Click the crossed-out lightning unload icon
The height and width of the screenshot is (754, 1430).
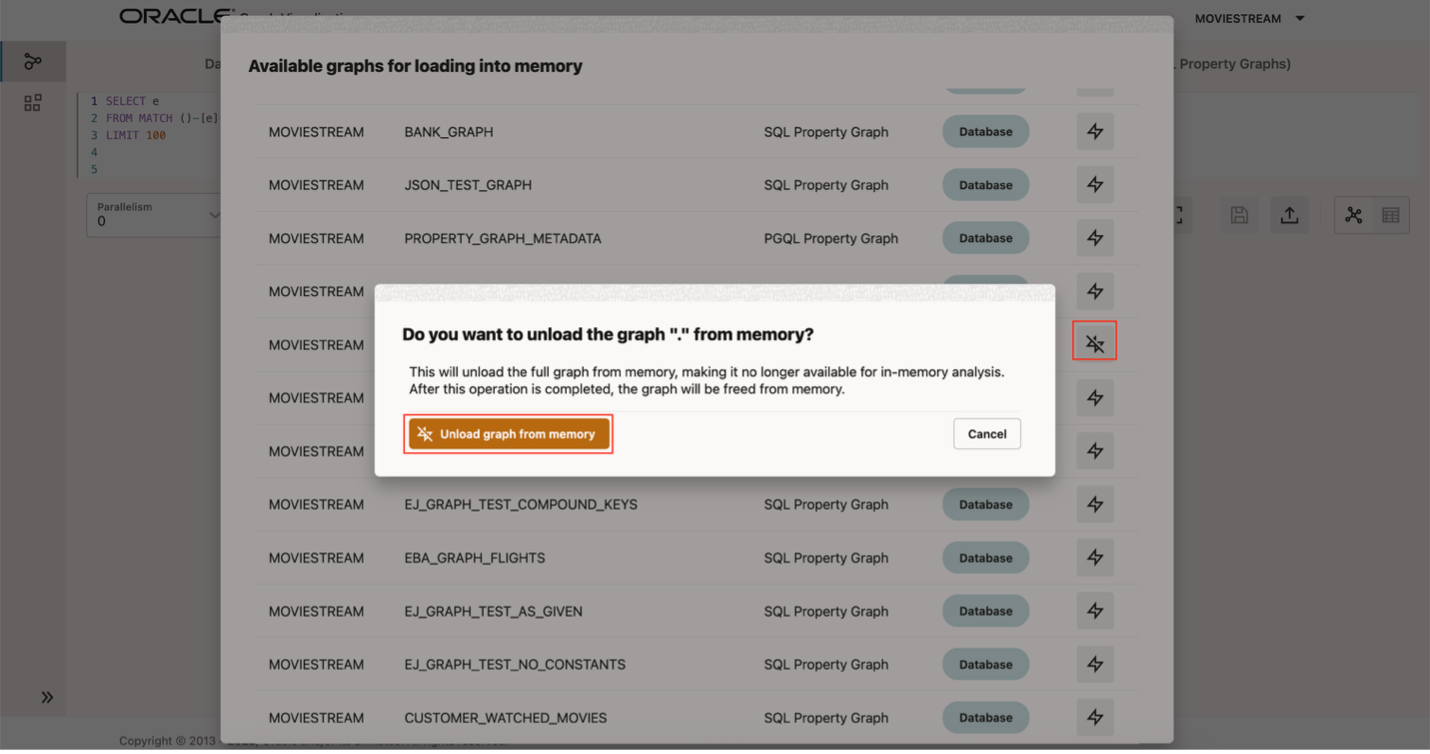click(x=1095, y=345)
